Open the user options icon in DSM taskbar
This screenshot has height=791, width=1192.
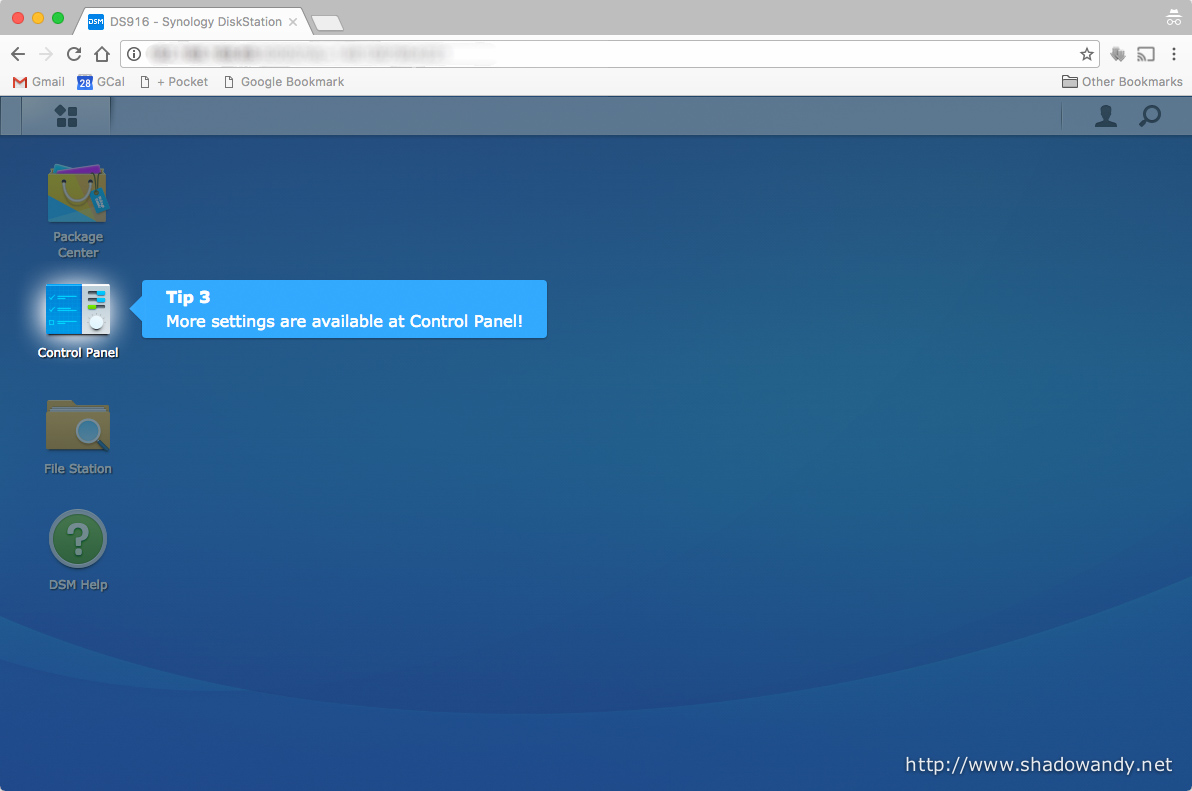(1105, 116)
